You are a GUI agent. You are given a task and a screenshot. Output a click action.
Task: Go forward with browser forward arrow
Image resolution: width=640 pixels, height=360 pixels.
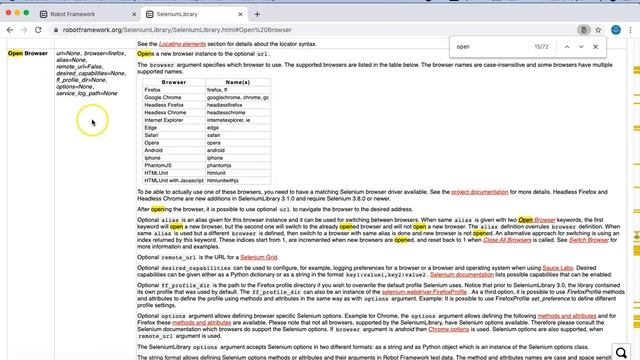(24, 30)
